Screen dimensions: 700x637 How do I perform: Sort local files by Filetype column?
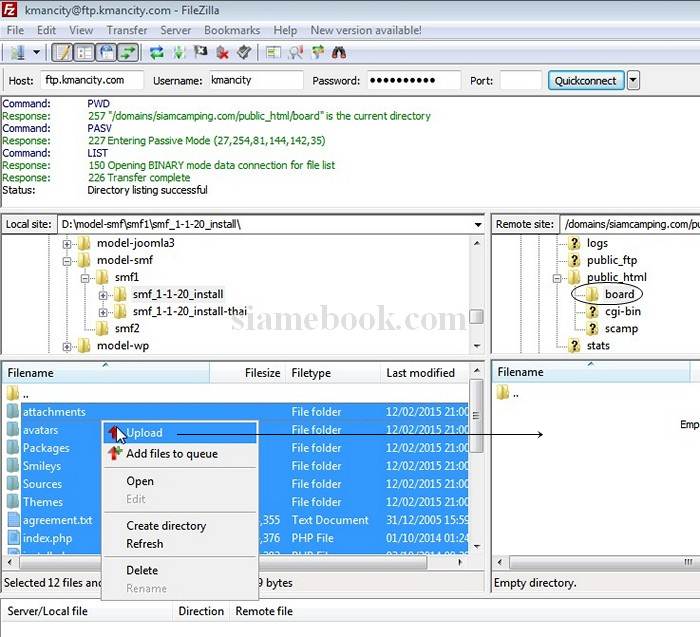[x=333, y=373]
